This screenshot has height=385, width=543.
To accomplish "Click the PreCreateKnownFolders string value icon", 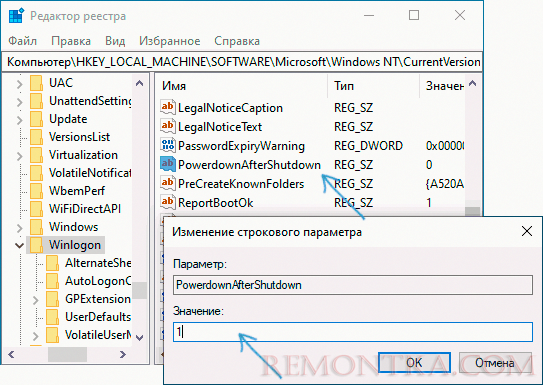I will click(168, 183).
